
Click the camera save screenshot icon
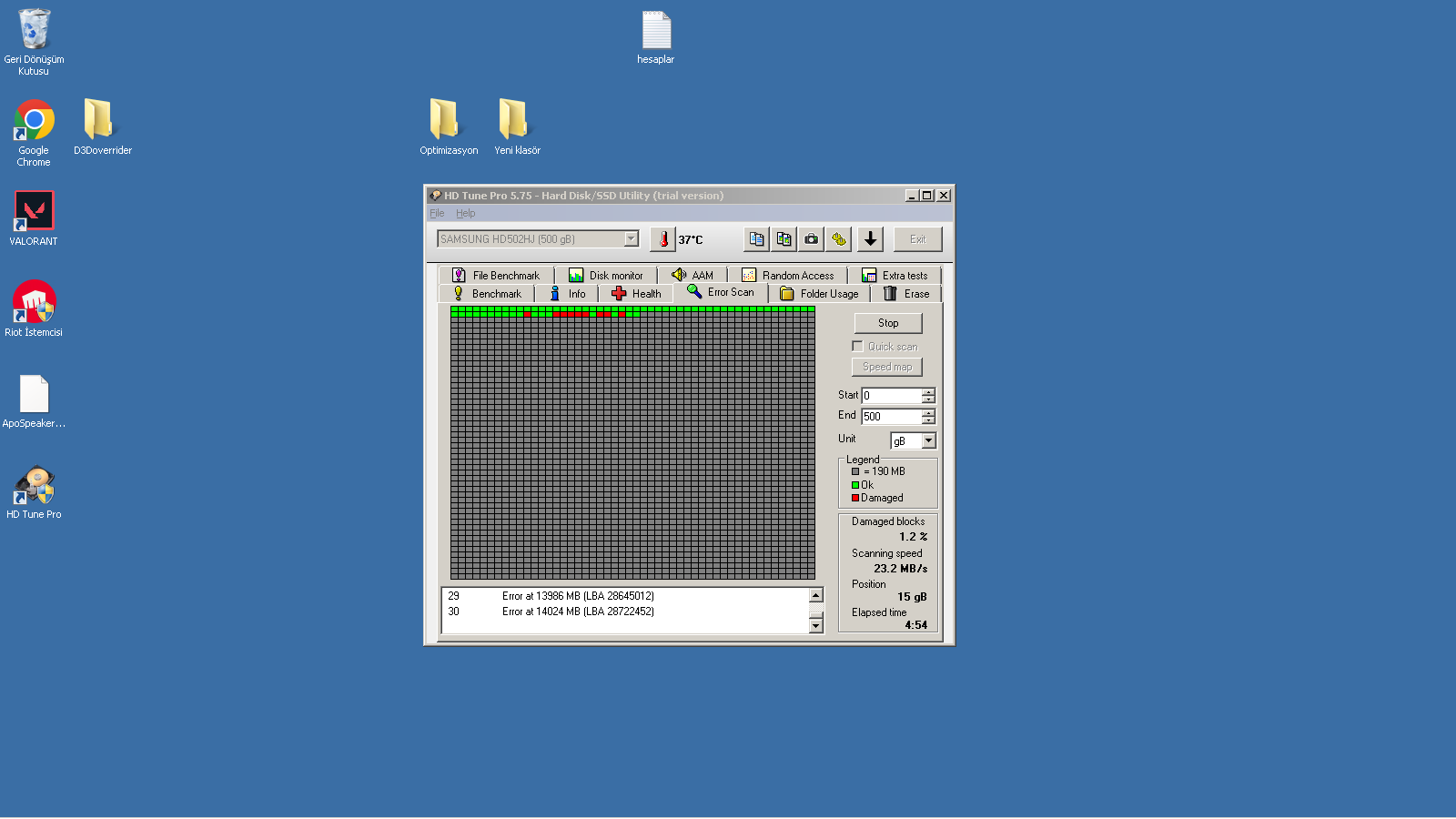coord(811,239)
